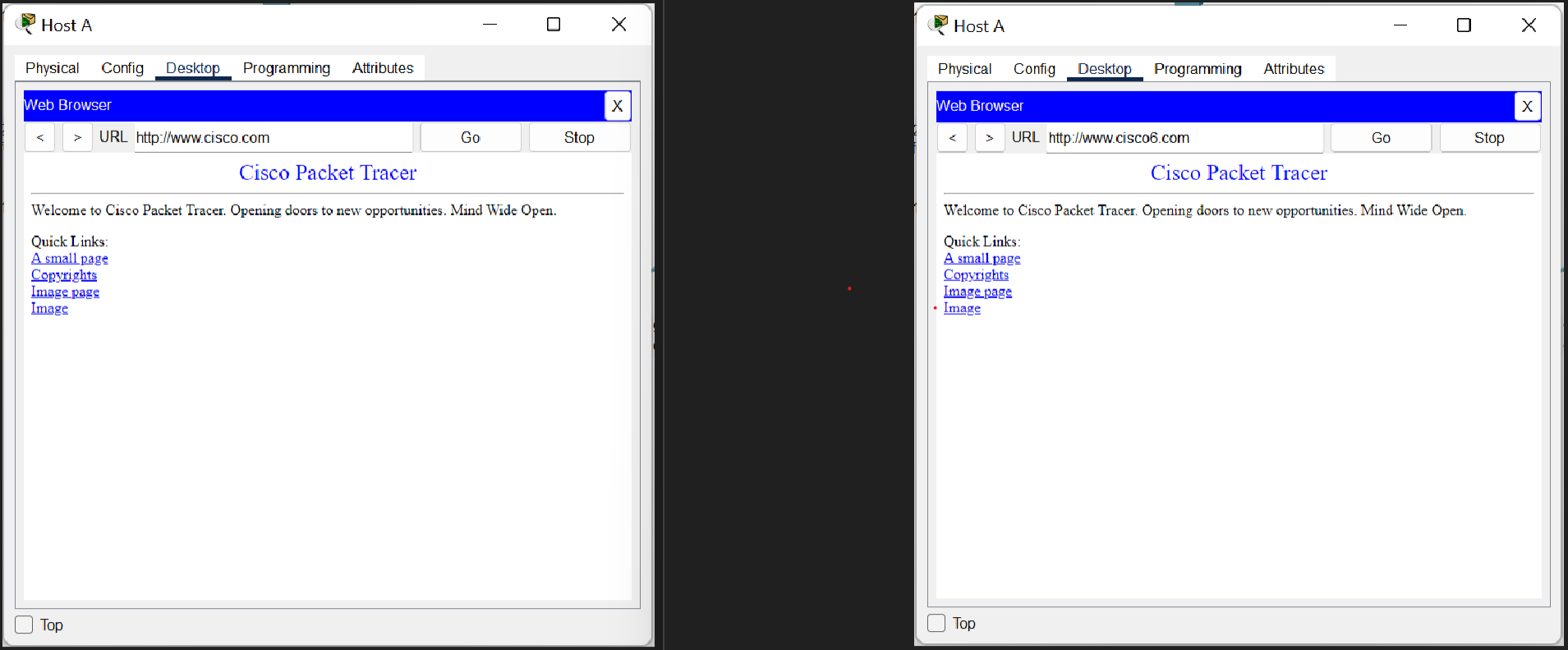Click the welcome sentence in left window
The width and height of the screenshot is (1568, 650).
[294, 210]
